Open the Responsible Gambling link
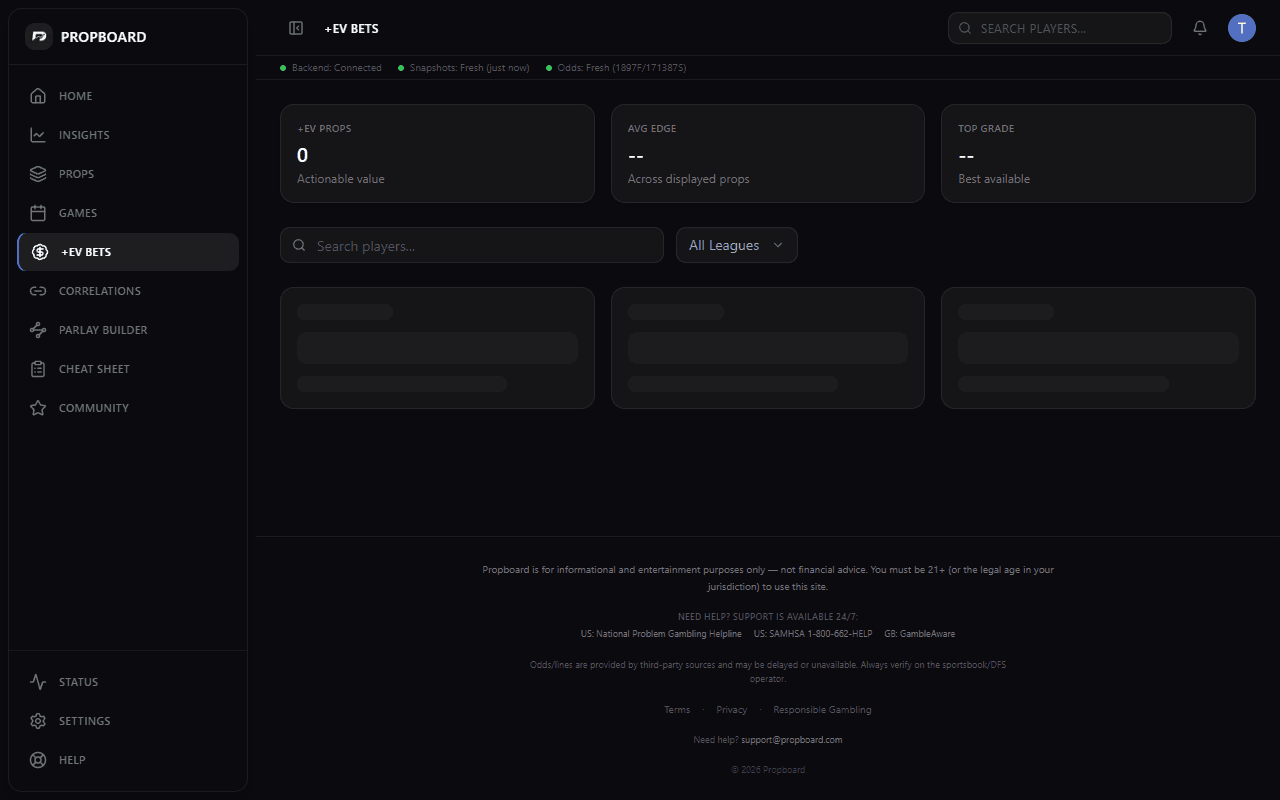Image resolution: width=1280 pixels, height=800 pixels. tap(822, 709)
